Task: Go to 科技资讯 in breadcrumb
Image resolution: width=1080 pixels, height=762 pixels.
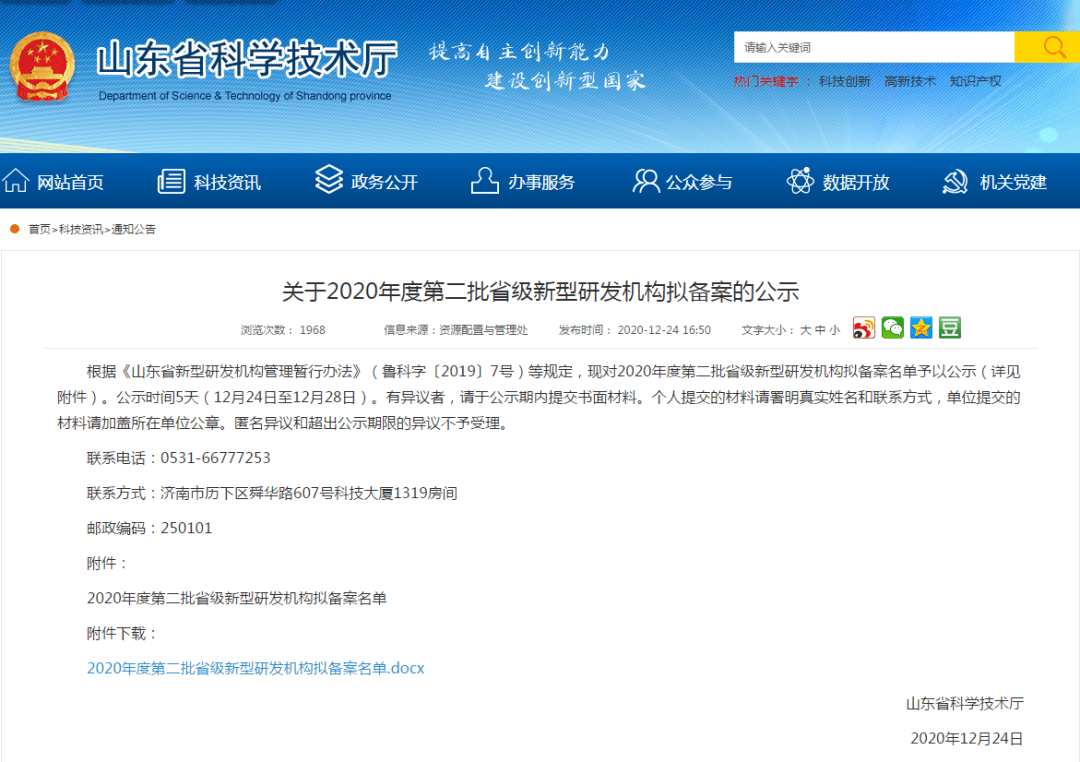Action: point(81,229)
